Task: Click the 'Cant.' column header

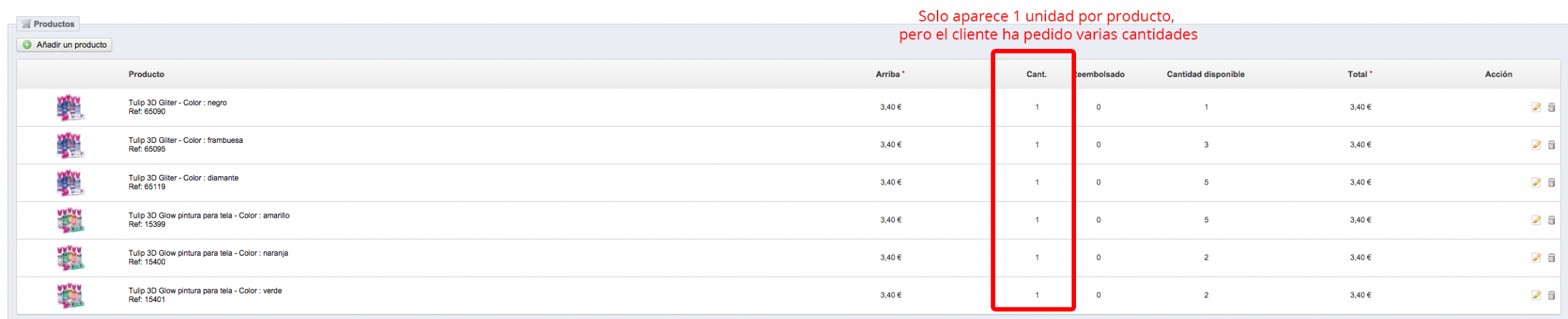Action: [x=1036, y=74]
